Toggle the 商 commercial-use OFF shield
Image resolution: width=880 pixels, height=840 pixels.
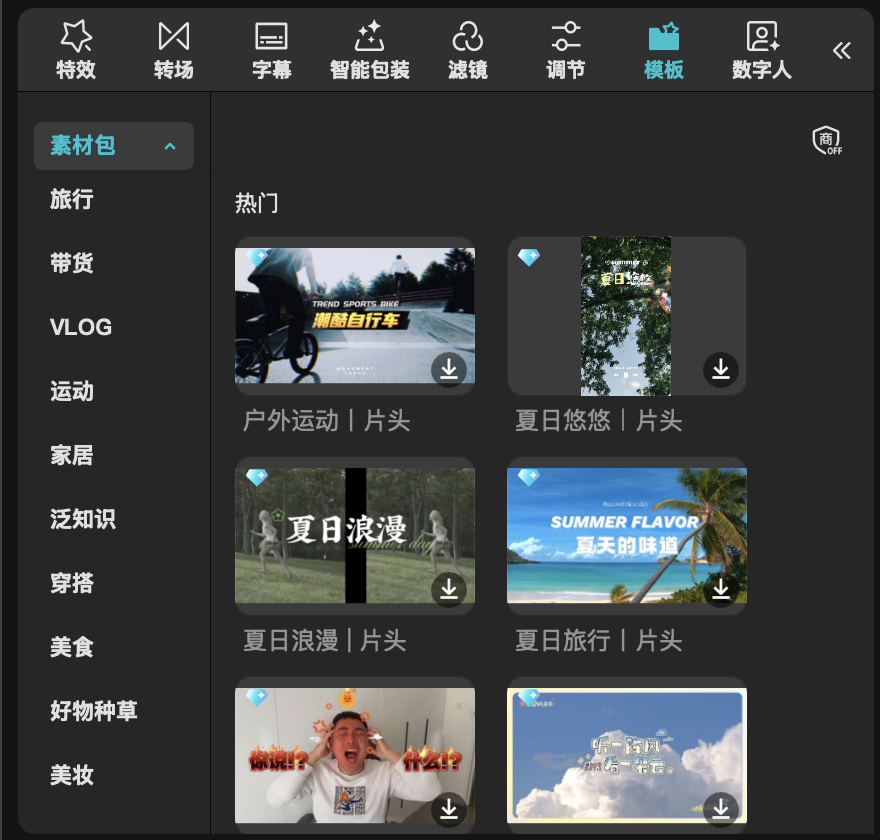tap(827, 140)
